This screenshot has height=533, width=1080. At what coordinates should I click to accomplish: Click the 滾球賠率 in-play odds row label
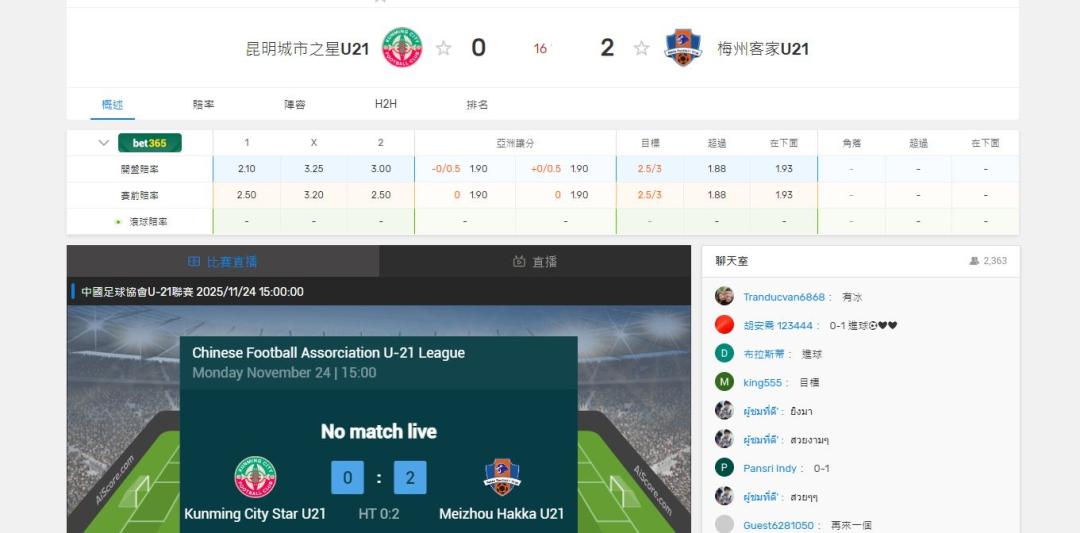(148, 222)
